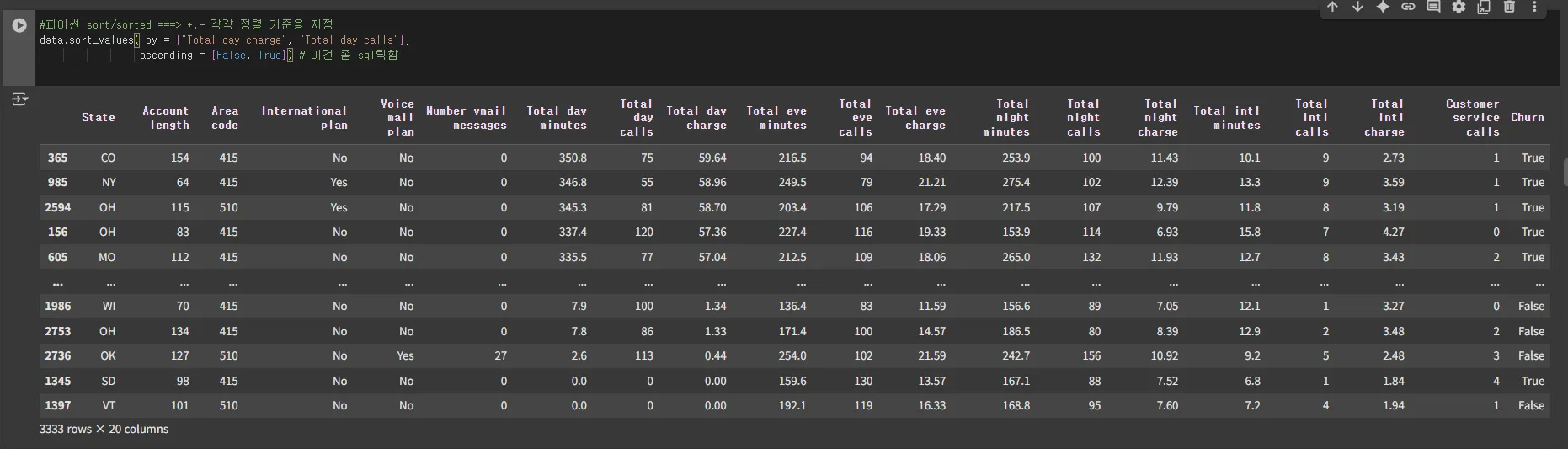Delete the cell with trash icon
Image resolution: width=1568 pixels, height=449 pixels.
point(1509,7)
